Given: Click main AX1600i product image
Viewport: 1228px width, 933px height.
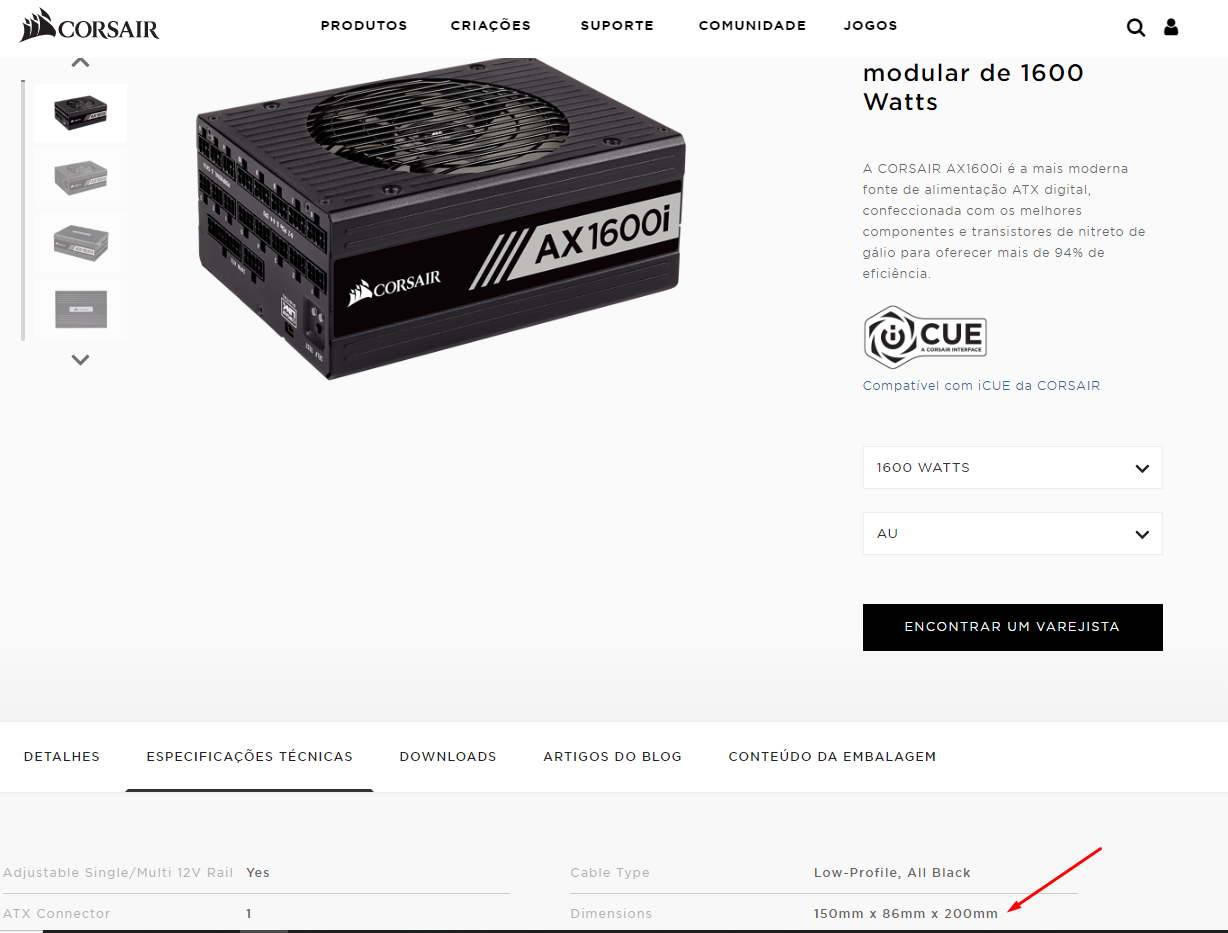Looking at the screenshot, I should coord(440,218).
